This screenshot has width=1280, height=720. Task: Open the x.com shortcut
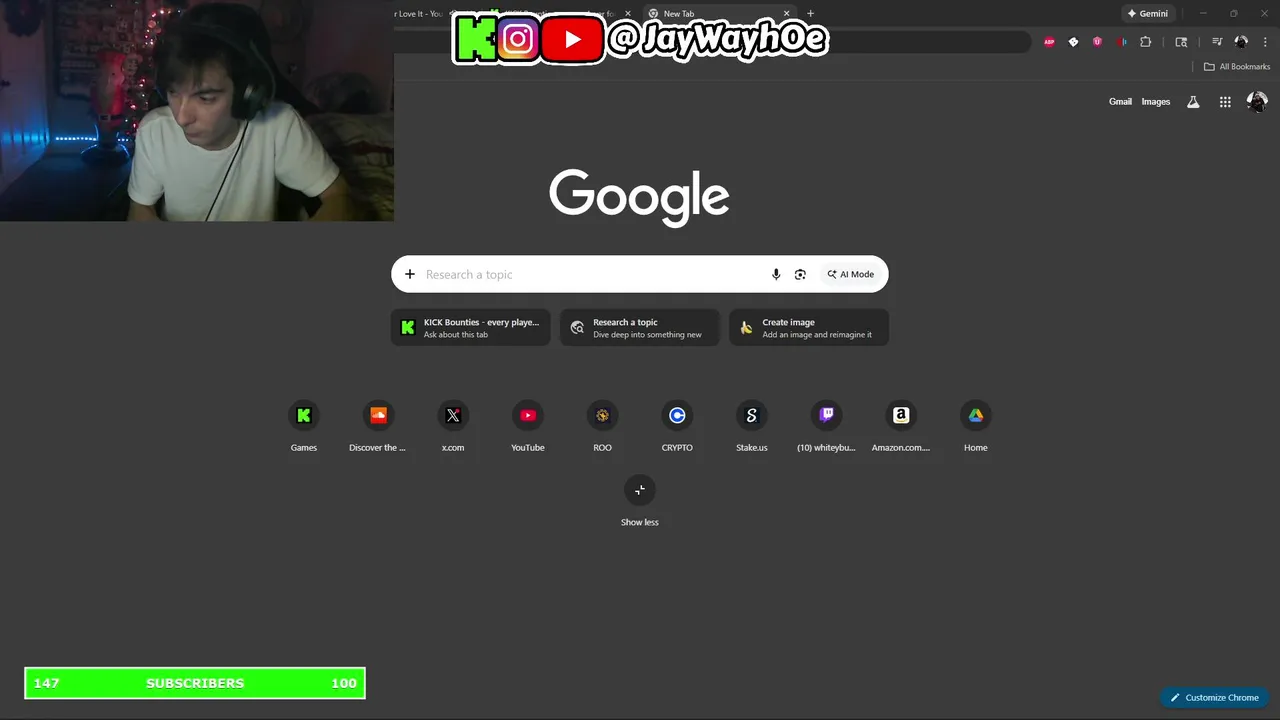coord(453,426)
